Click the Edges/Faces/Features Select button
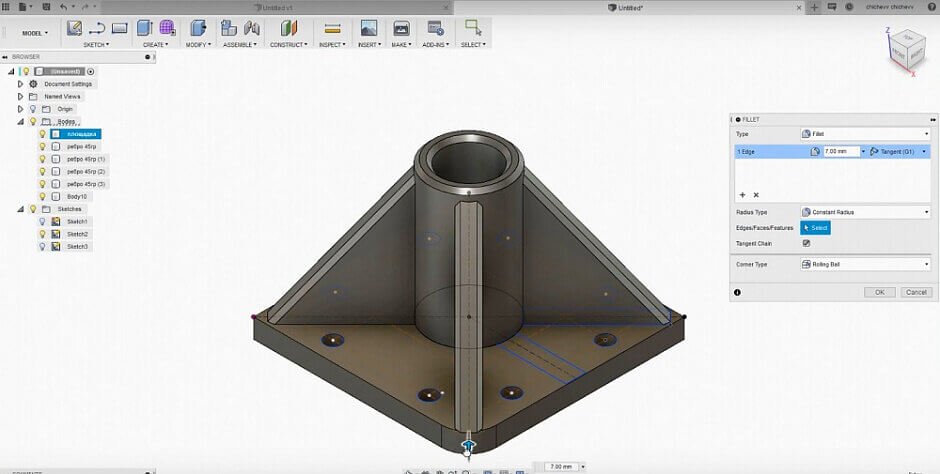The image size is (940, 474). point(815,228)
